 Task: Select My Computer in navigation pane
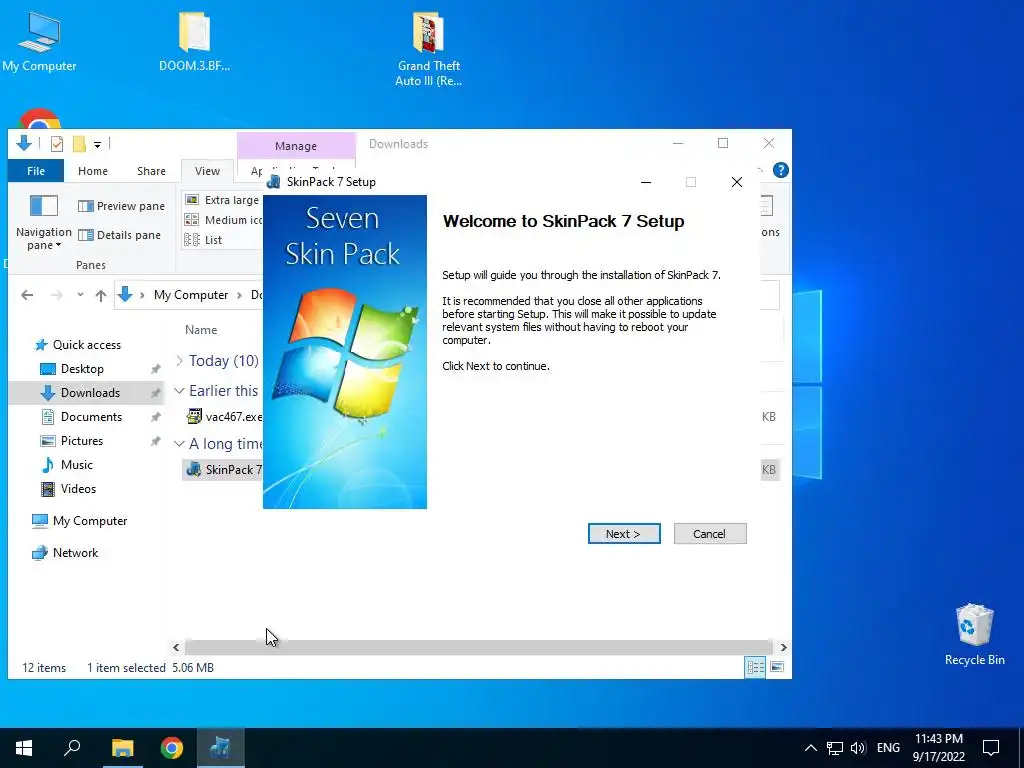[89, 520]
